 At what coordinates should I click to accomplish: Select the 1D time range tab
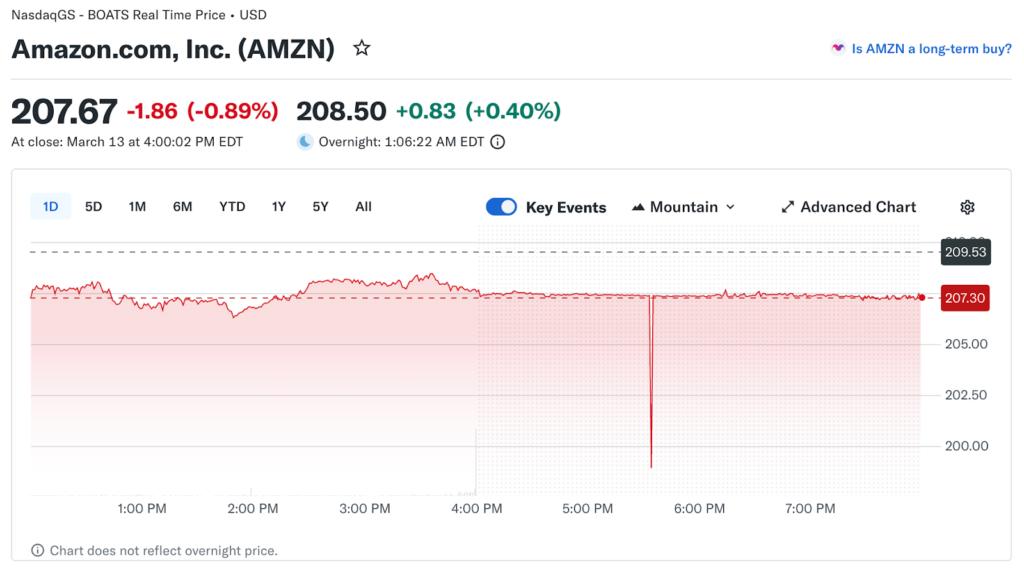pos(50,207)
